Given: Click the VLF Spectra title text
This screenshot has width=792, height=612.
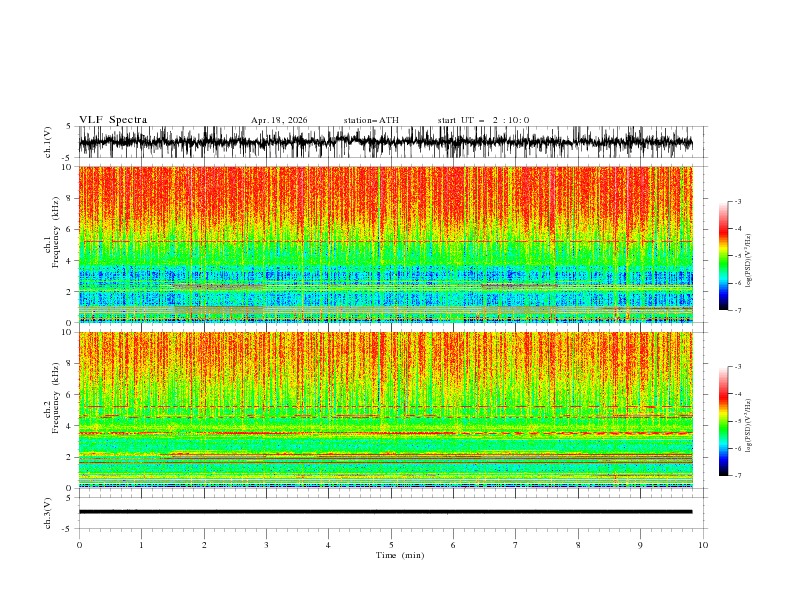Looking at the screenshot, I should click(113, 120).
